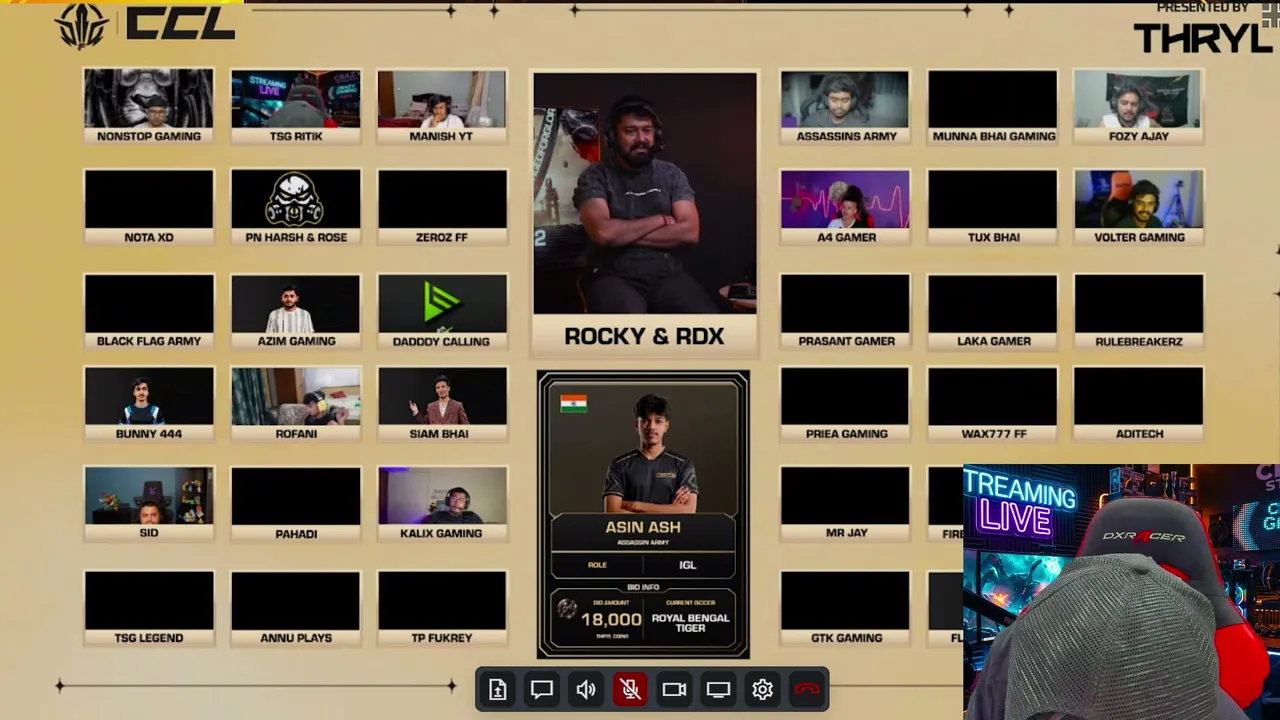Screen dimensions: 1280x720
Task: Select the Nonstop Gaming video tile
Action: [149, 106]
